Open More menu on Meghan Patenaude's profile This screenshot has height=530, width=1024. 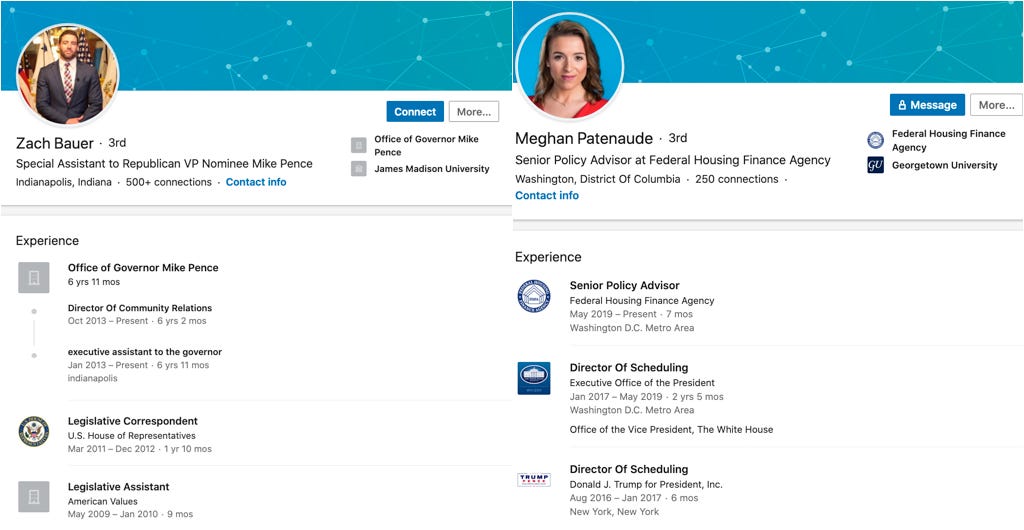[x=996, y=105]
